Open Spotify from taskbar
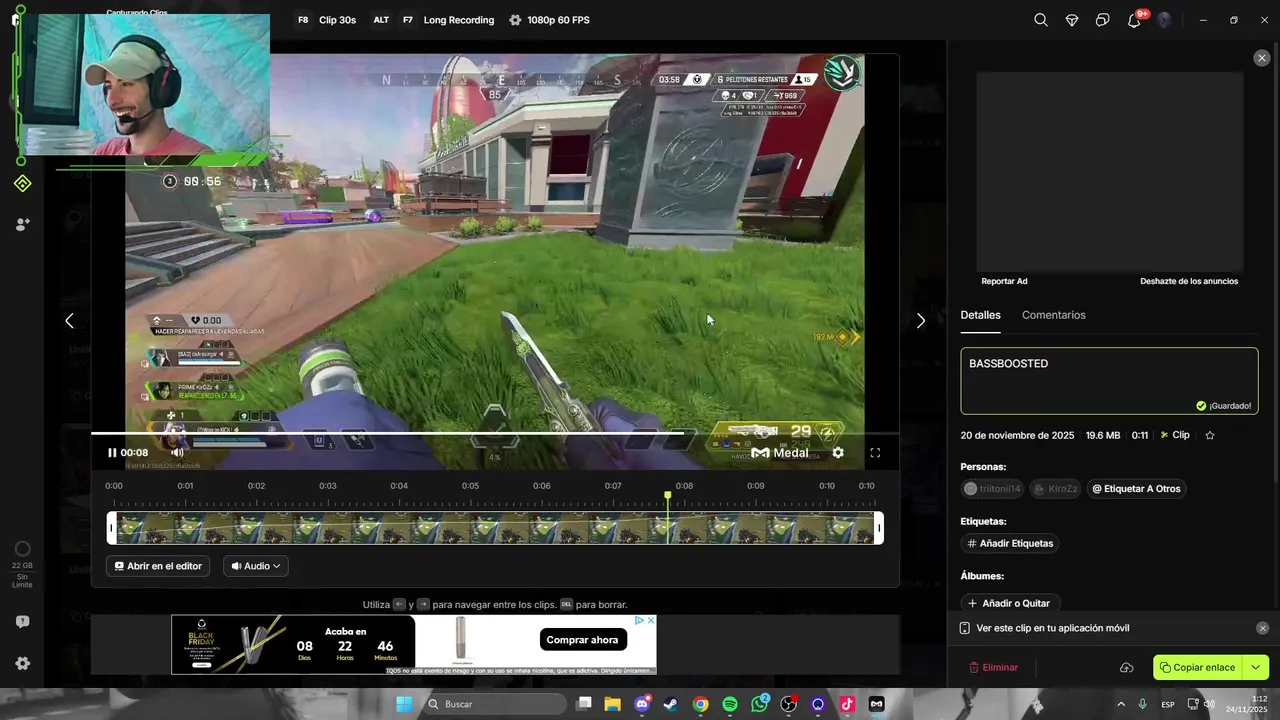The width and height of the screenshot is (1280, 720). click(730, 704)
